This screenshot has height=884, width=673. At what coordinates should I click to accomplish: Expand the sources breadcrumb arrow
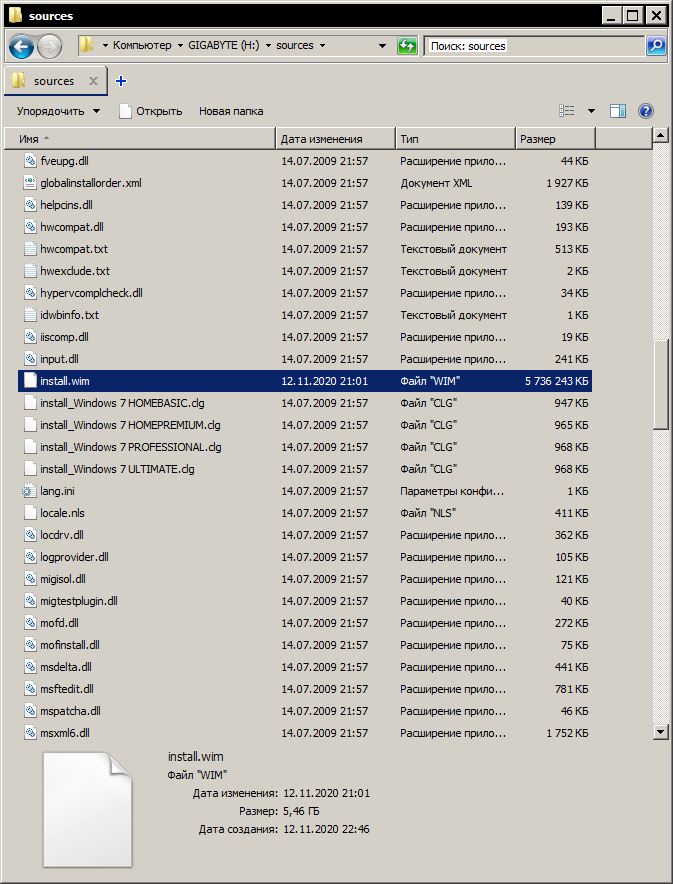(322, 46)
